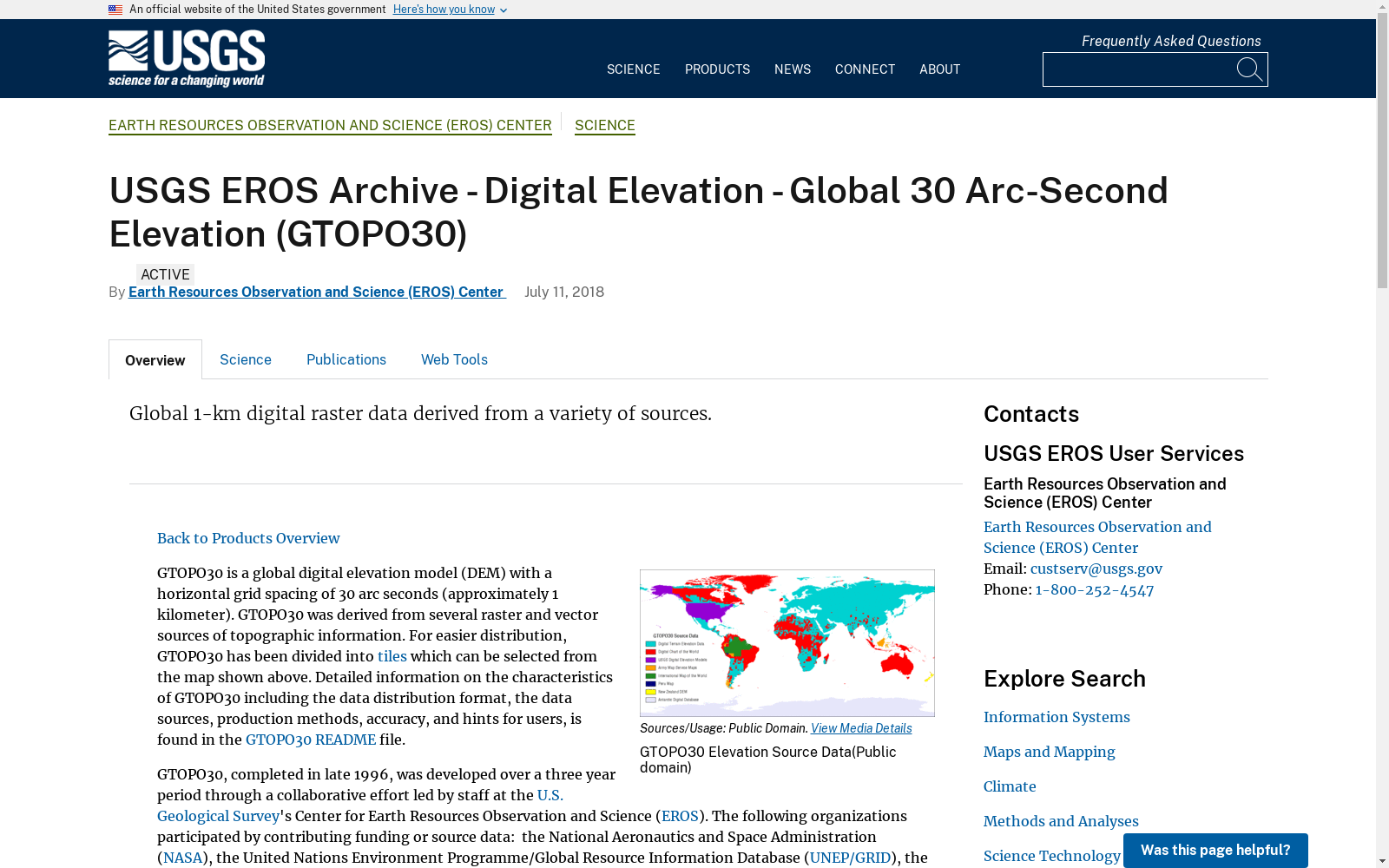Image resolution: width=1389 pixels, height=868 pixels.
Task: Open the UNEP/GRID link
Action: (x=850, y=858)
